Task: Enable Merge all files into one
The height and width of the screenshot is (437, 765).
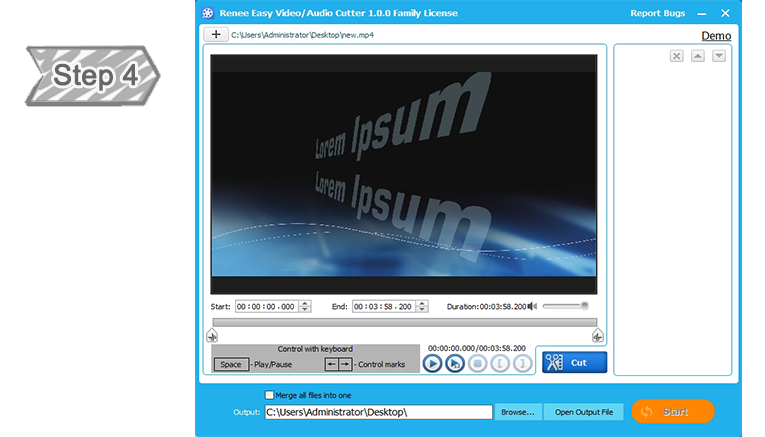Action: [269, 395]
